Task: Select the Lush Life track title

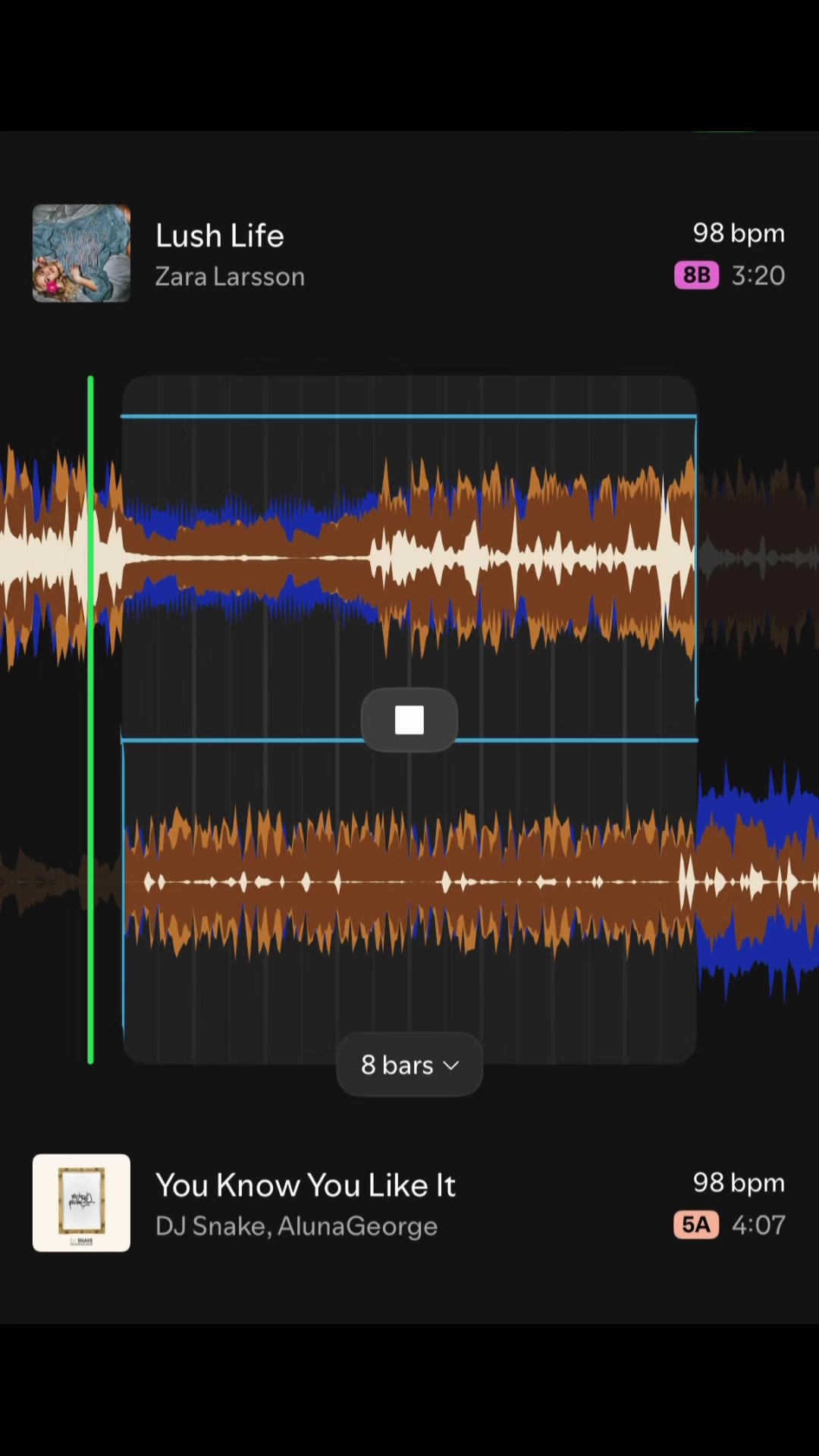Action: pyautogui.click(x=220, y=236)
